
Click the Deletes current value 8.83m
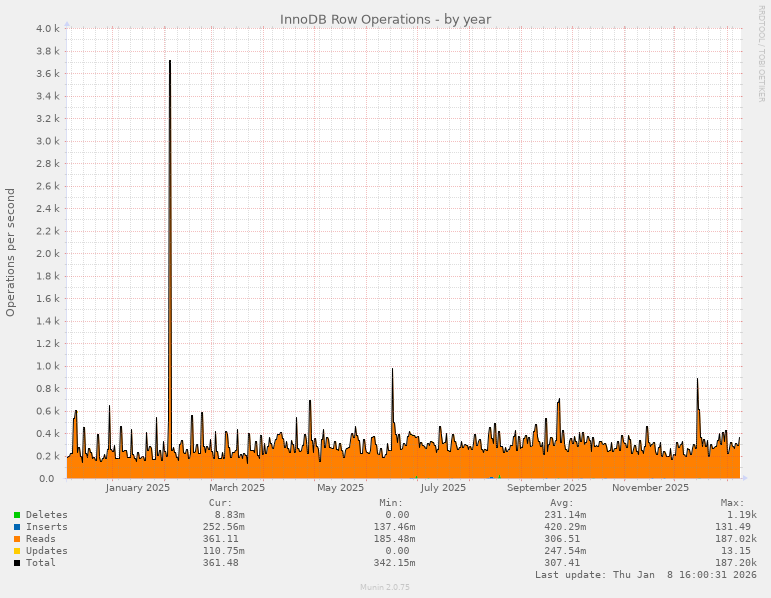coord(229,515)
